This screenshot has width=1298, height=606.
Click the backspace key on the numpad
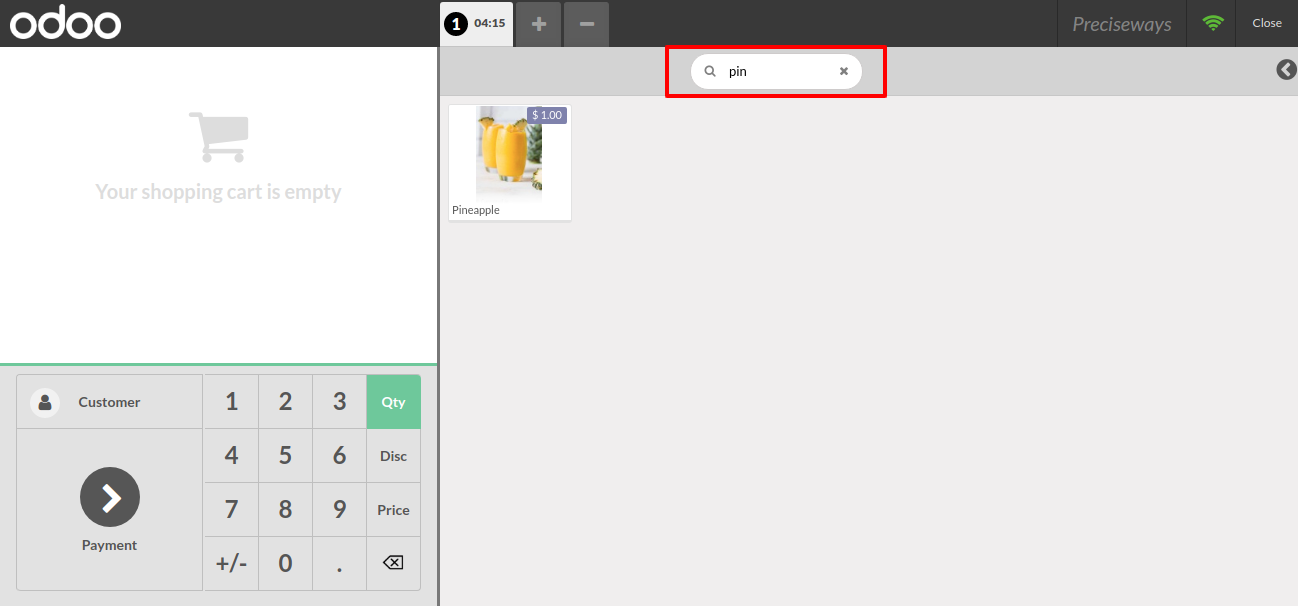pos(393,563)
